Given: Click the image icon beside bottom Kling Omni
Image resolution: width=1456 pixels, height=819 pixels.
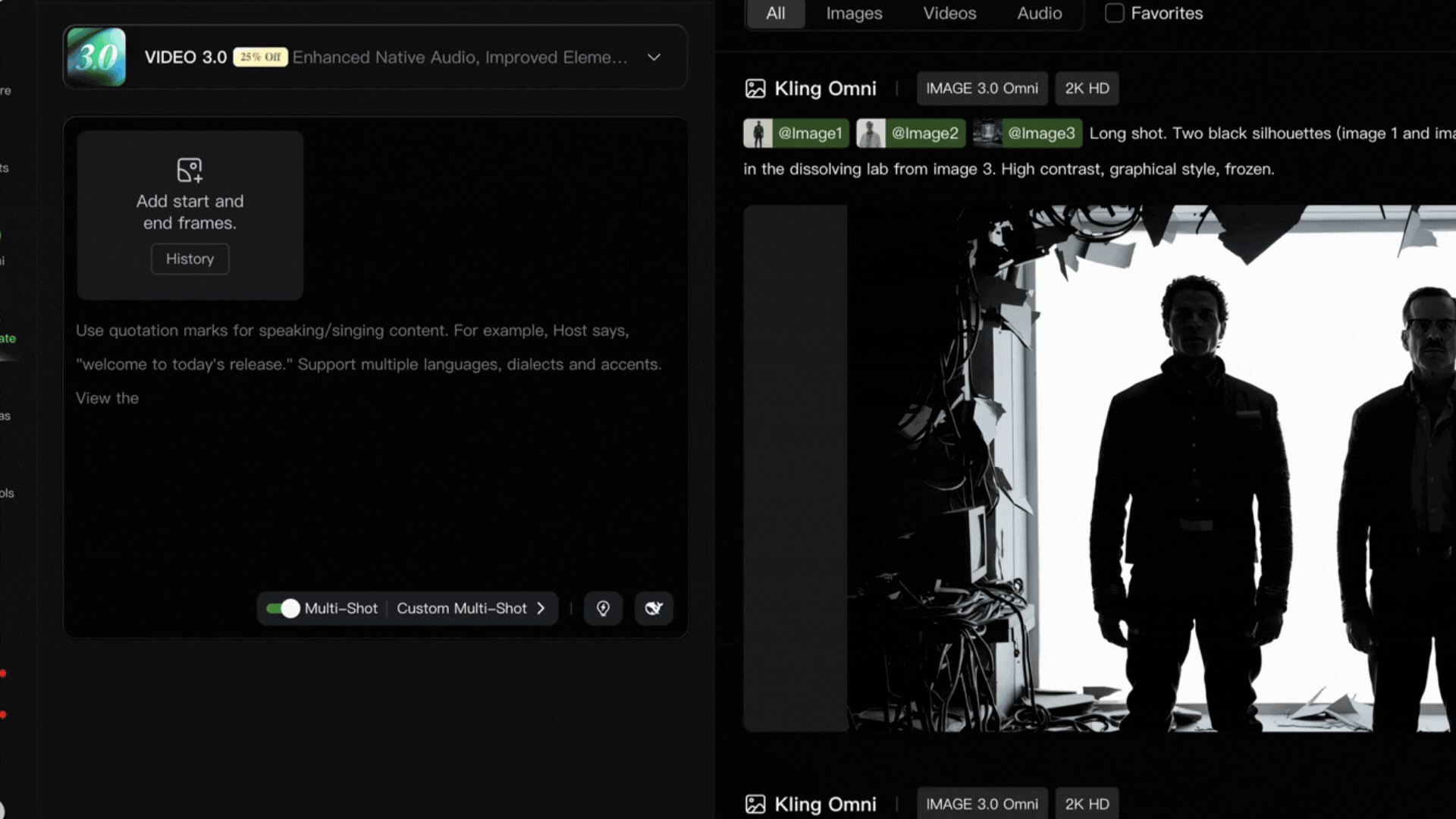Looking at the screenshot, I should point(755,804).
